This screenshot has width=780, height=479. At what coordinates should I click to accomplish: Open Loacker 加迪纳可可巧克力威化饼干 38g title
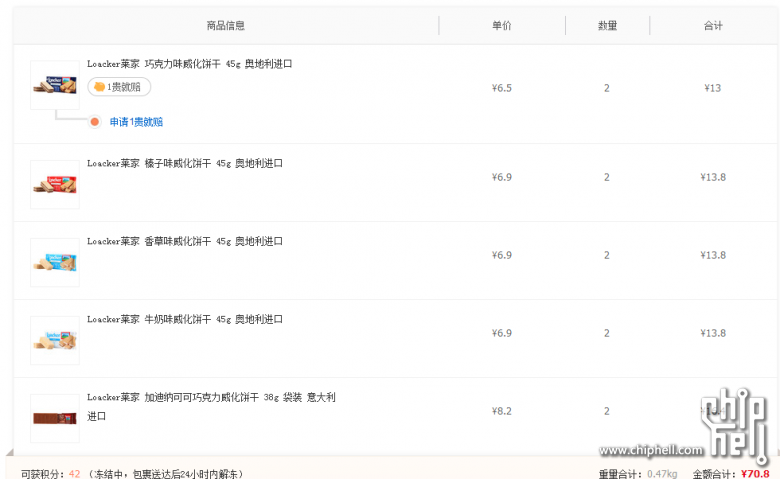click(211, 406)
